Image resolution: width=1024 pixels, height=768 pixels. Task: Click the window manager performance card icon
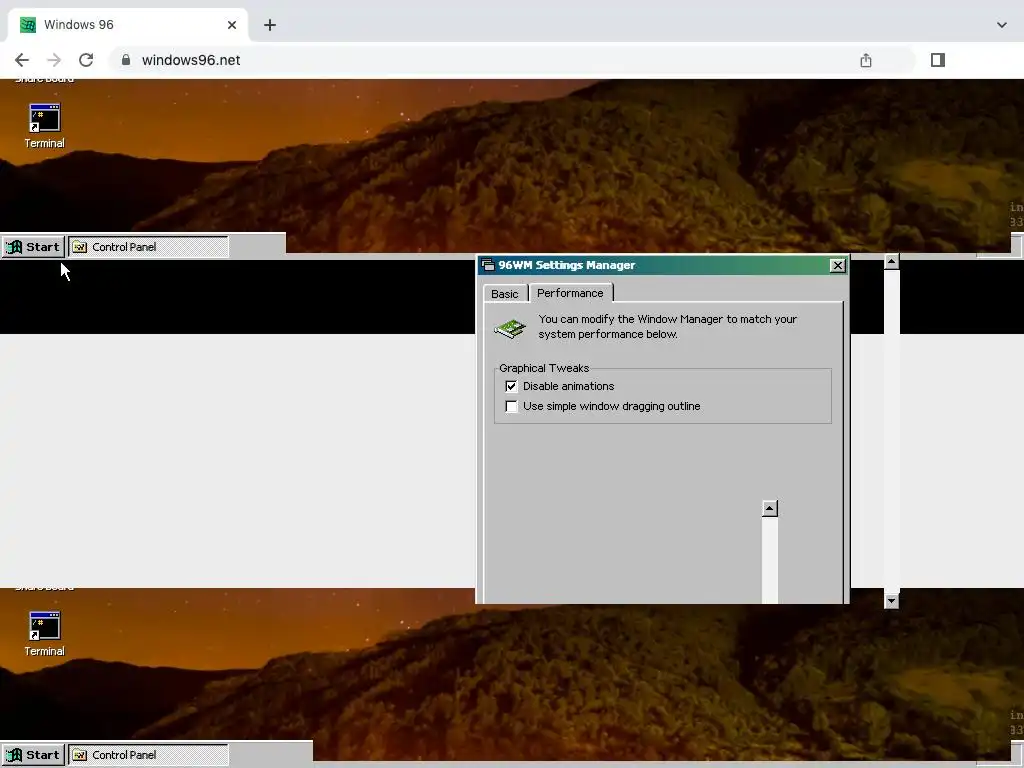(x=510, y=327)
